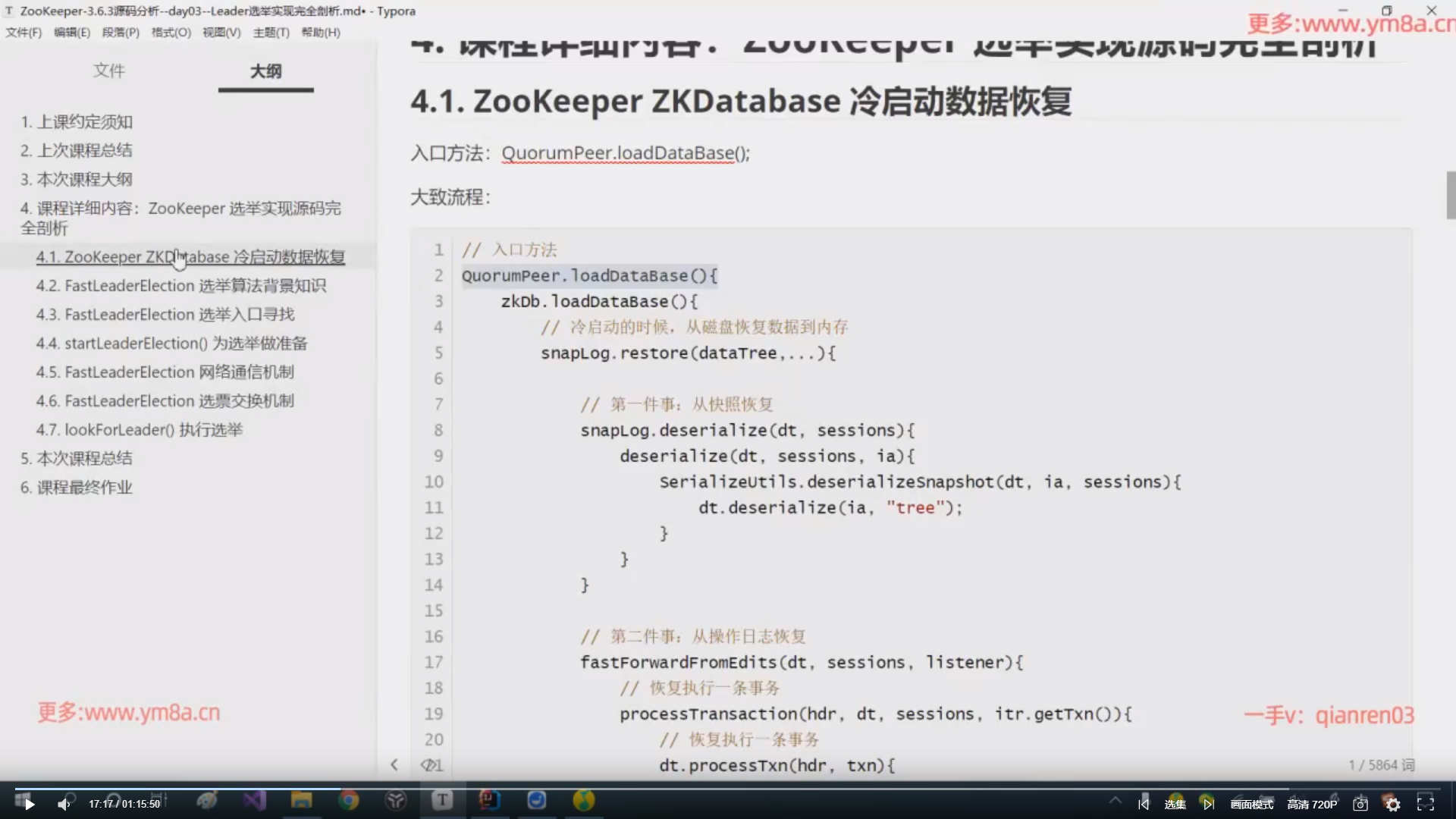This screenshot has width=1456, height=819.
Task: Toggle source code mode icon
Action: pyautogui.click(x=429, y=764)
